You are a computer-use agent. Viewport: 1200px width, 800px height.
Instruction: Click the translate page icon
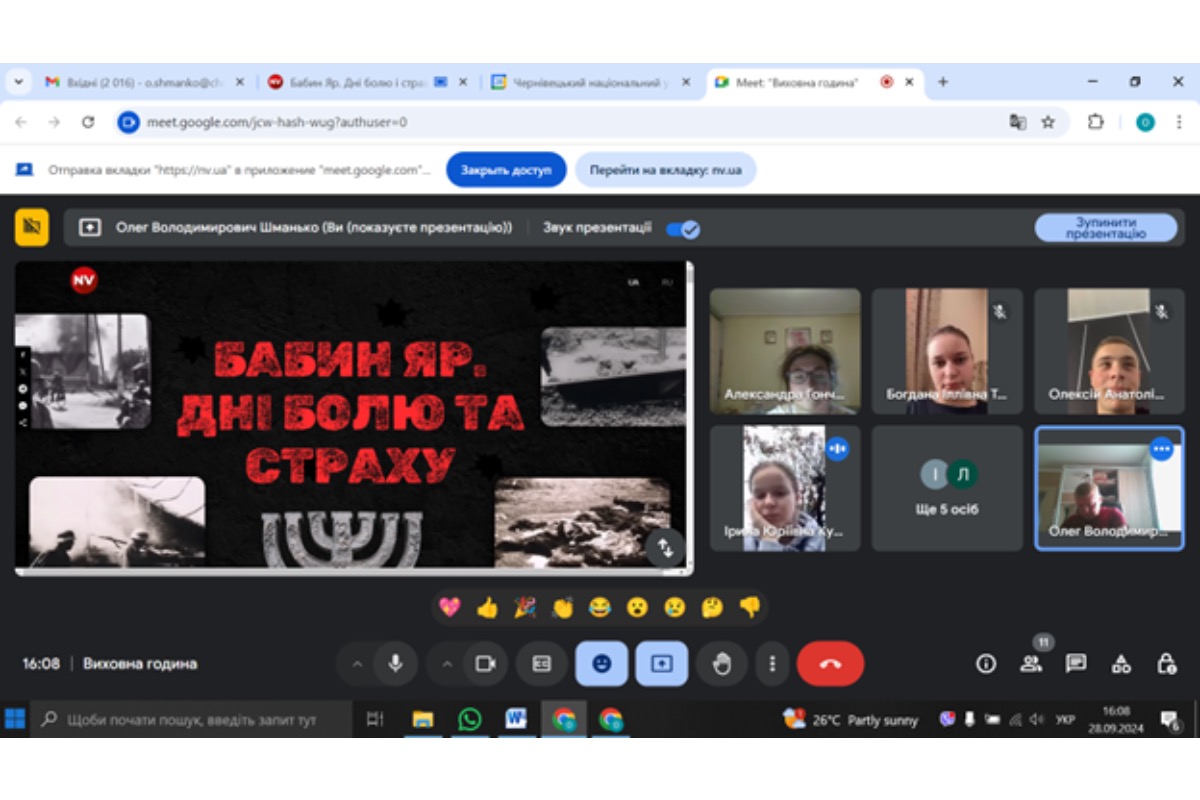1018,122
